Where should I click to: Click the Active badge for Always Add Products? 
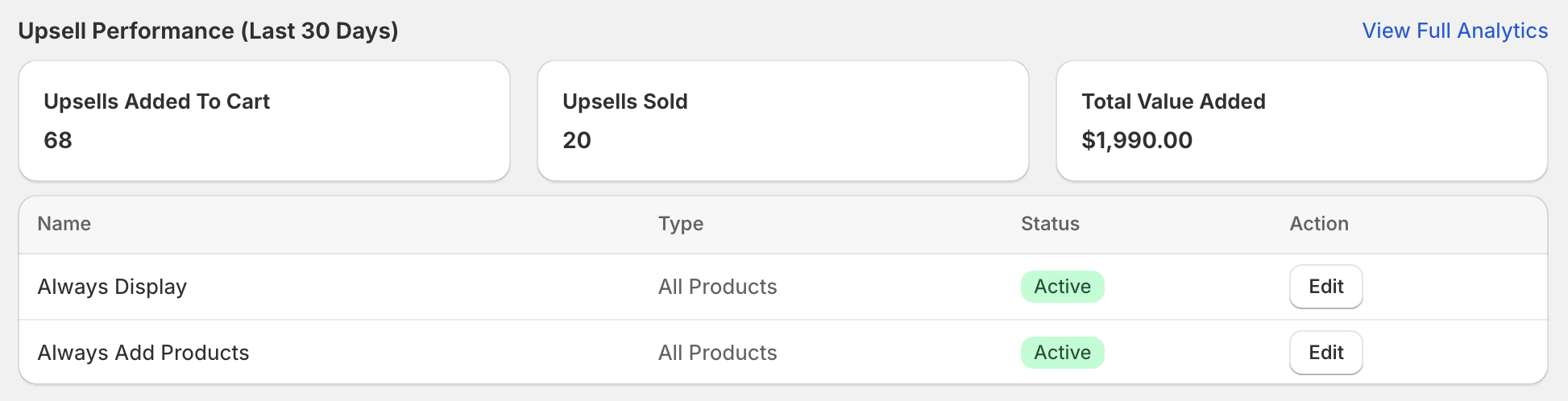point(1062,353)
